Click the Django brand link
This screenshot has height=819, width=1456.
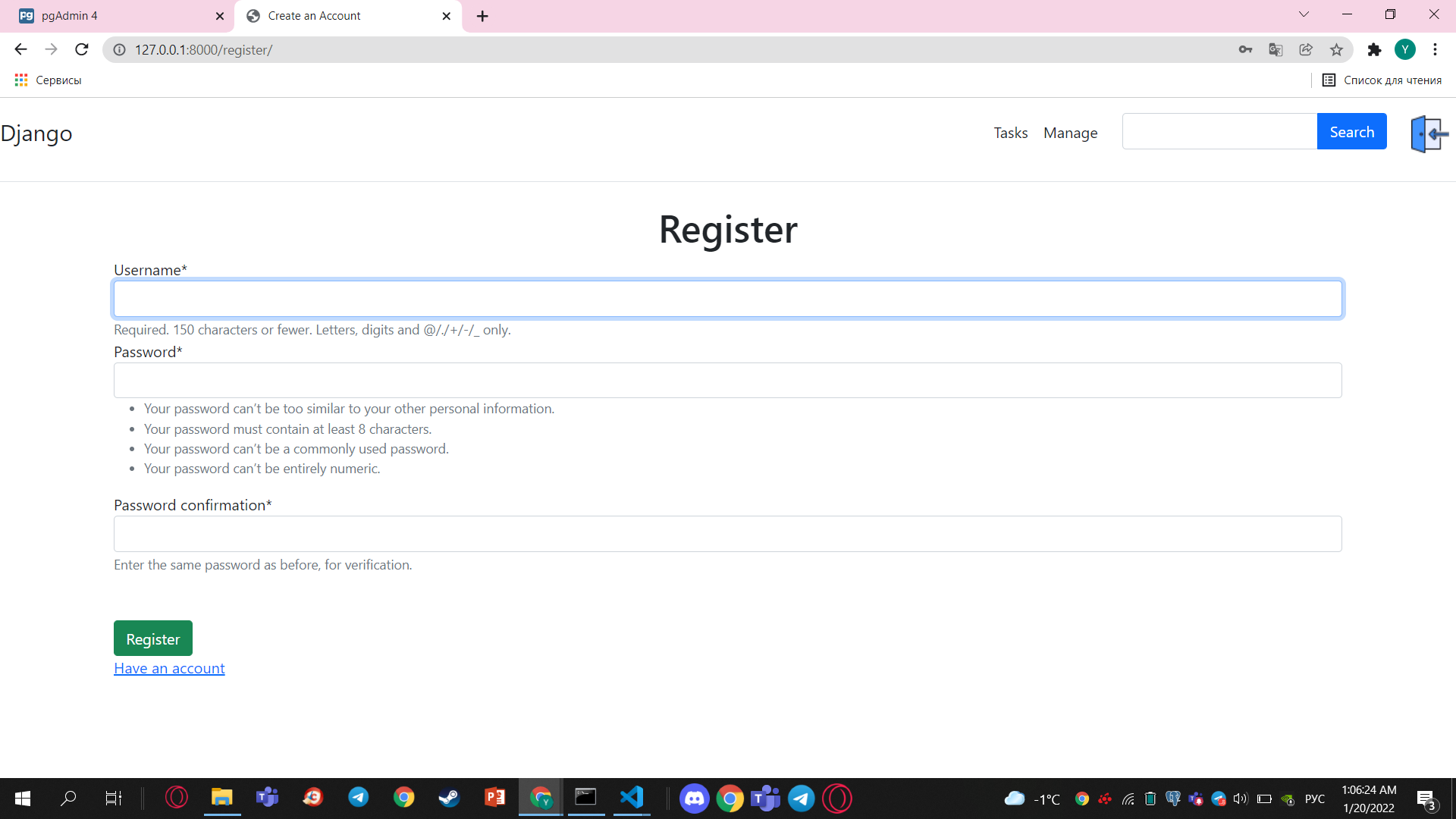36,133
